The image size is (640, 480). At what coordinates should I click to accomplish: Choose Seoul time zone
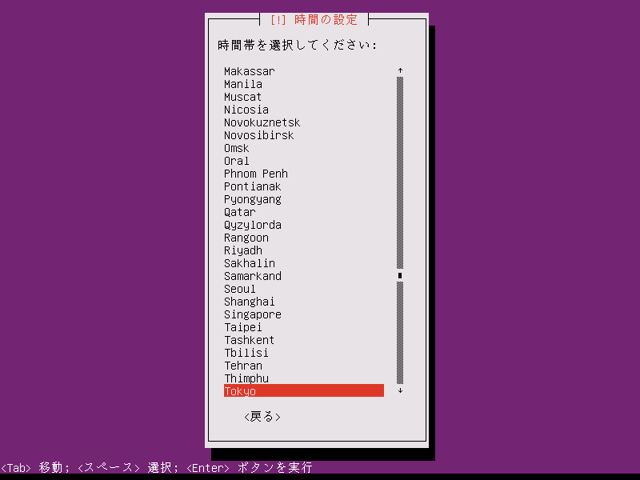[x=304, y=289]
